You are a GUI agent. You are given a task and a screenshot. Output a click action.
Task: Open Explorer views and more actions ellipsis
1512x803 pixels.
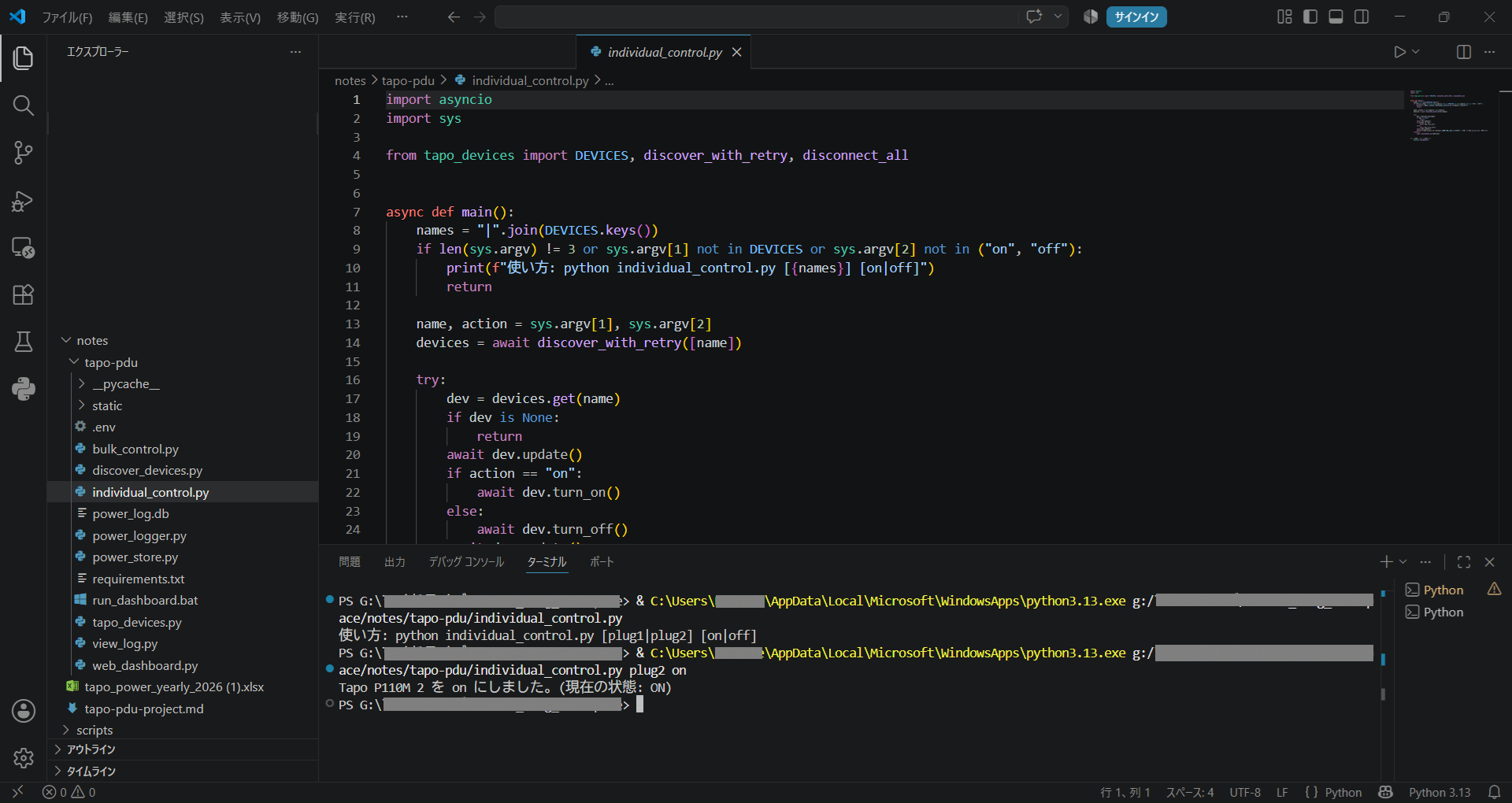(295, 52)
